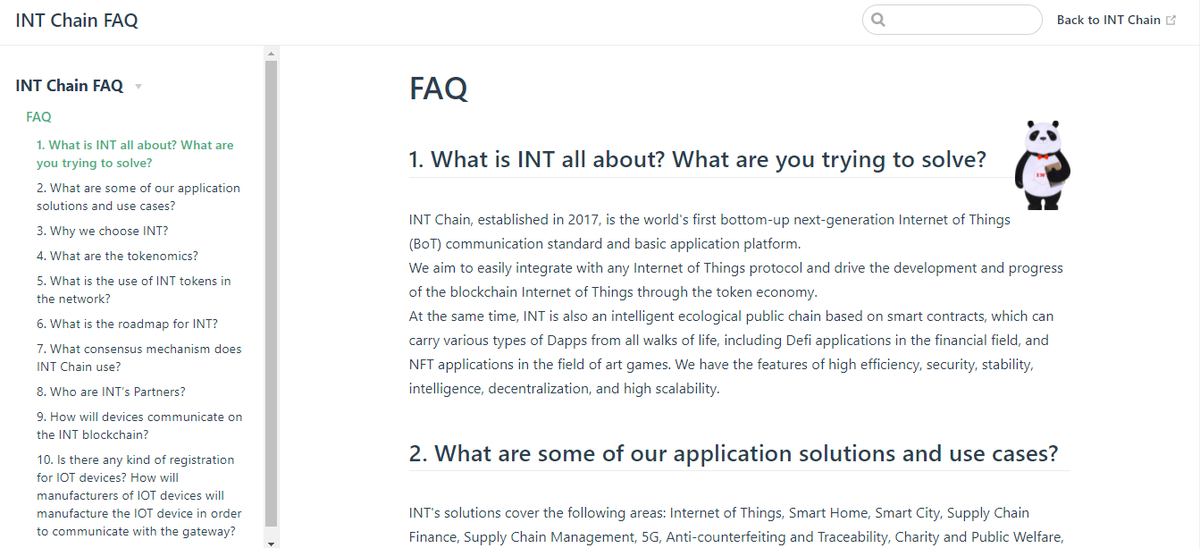
Task: Click the search magnifier icon
Action: coord(879,20)
